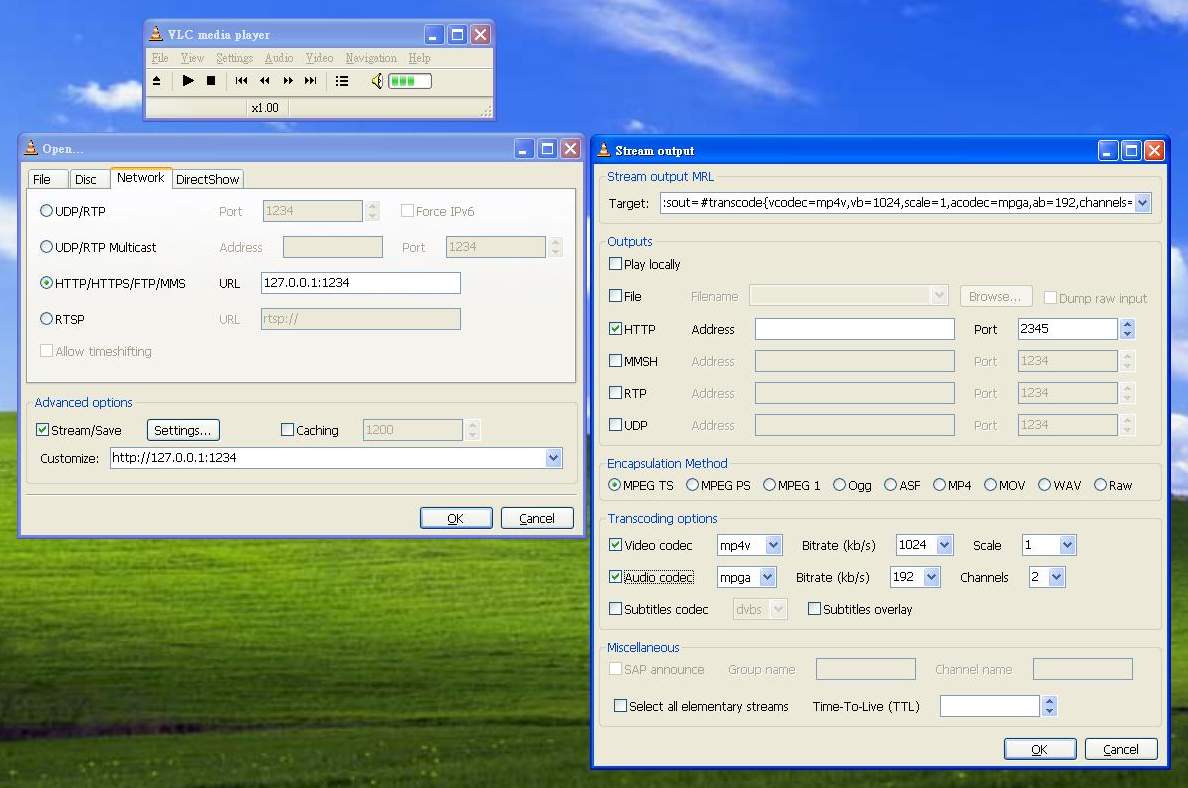Screen dimensions: 1188x788
Task: Skip to previous track in playlist
Action: tap(241, 81)
